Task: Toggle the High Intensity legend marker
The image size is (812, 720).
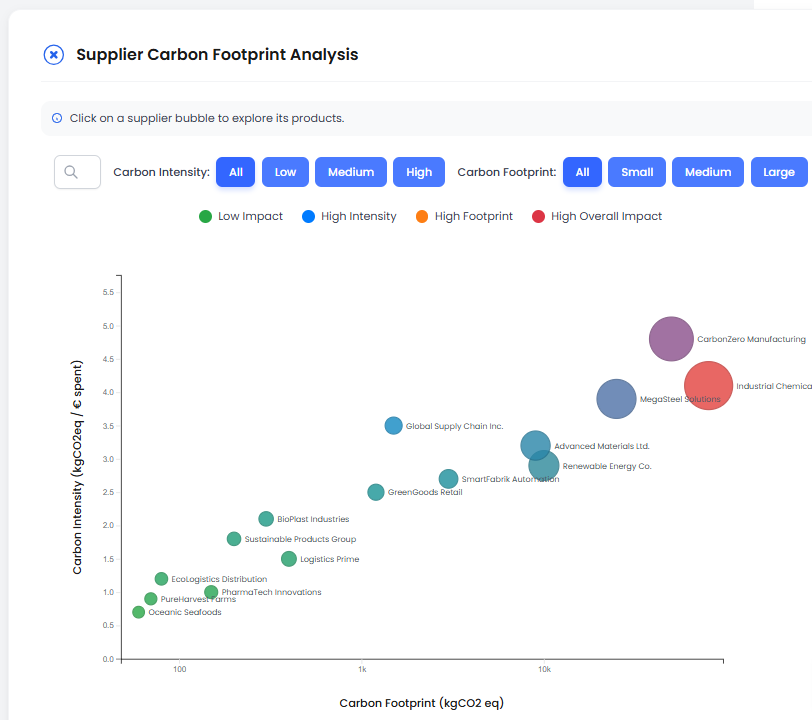Action: pyautogui.click(x=308, y=216)
